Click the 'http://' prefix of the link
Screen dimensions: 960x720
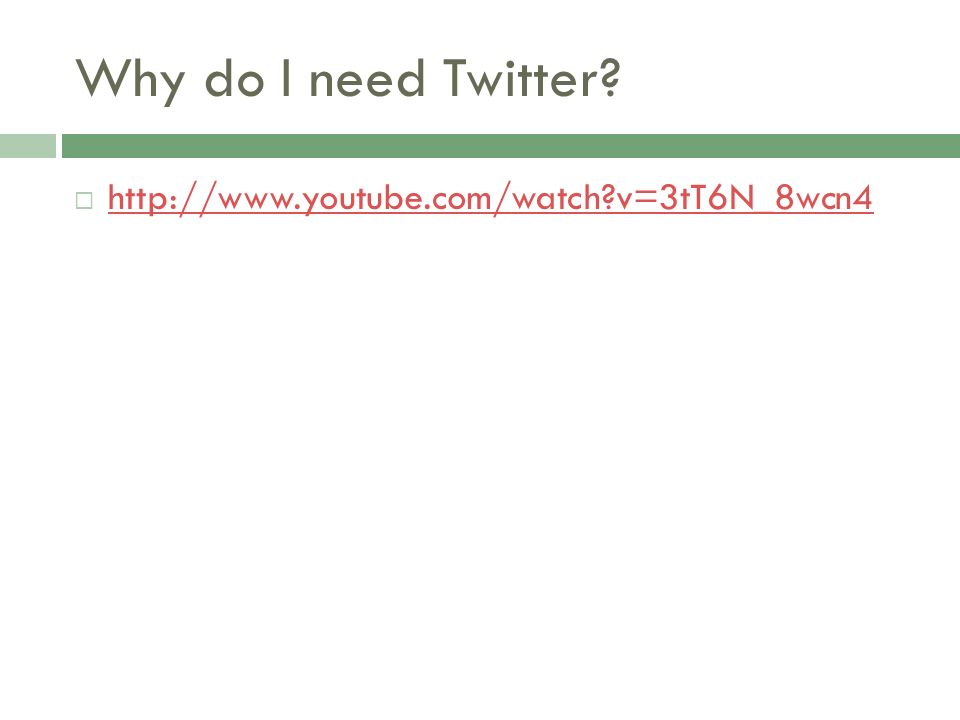[162, 198]
